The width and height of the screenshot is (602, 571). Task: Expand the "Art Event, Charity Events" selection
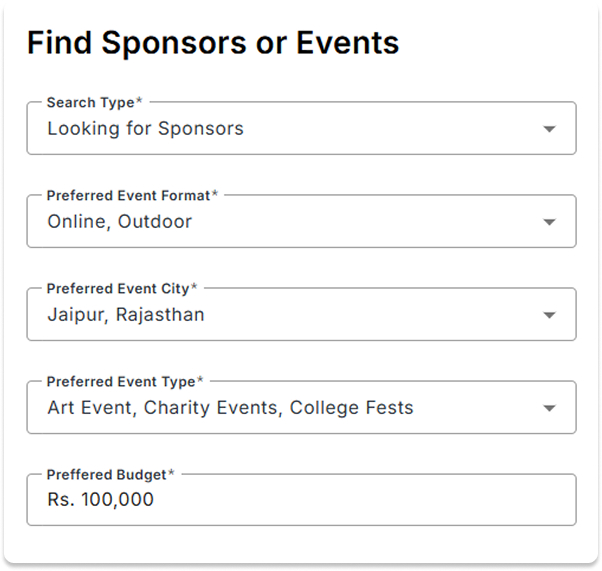pyautogui.click(x=230, y=408)
